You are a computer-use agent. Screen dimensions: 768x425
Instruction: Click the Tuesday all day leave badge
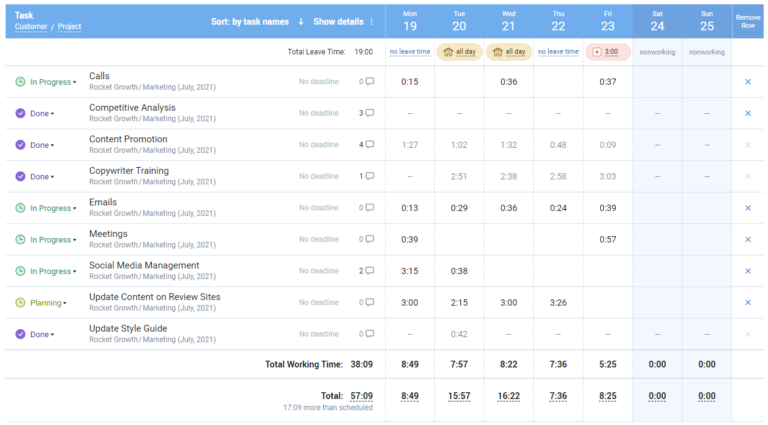[459, 52]
